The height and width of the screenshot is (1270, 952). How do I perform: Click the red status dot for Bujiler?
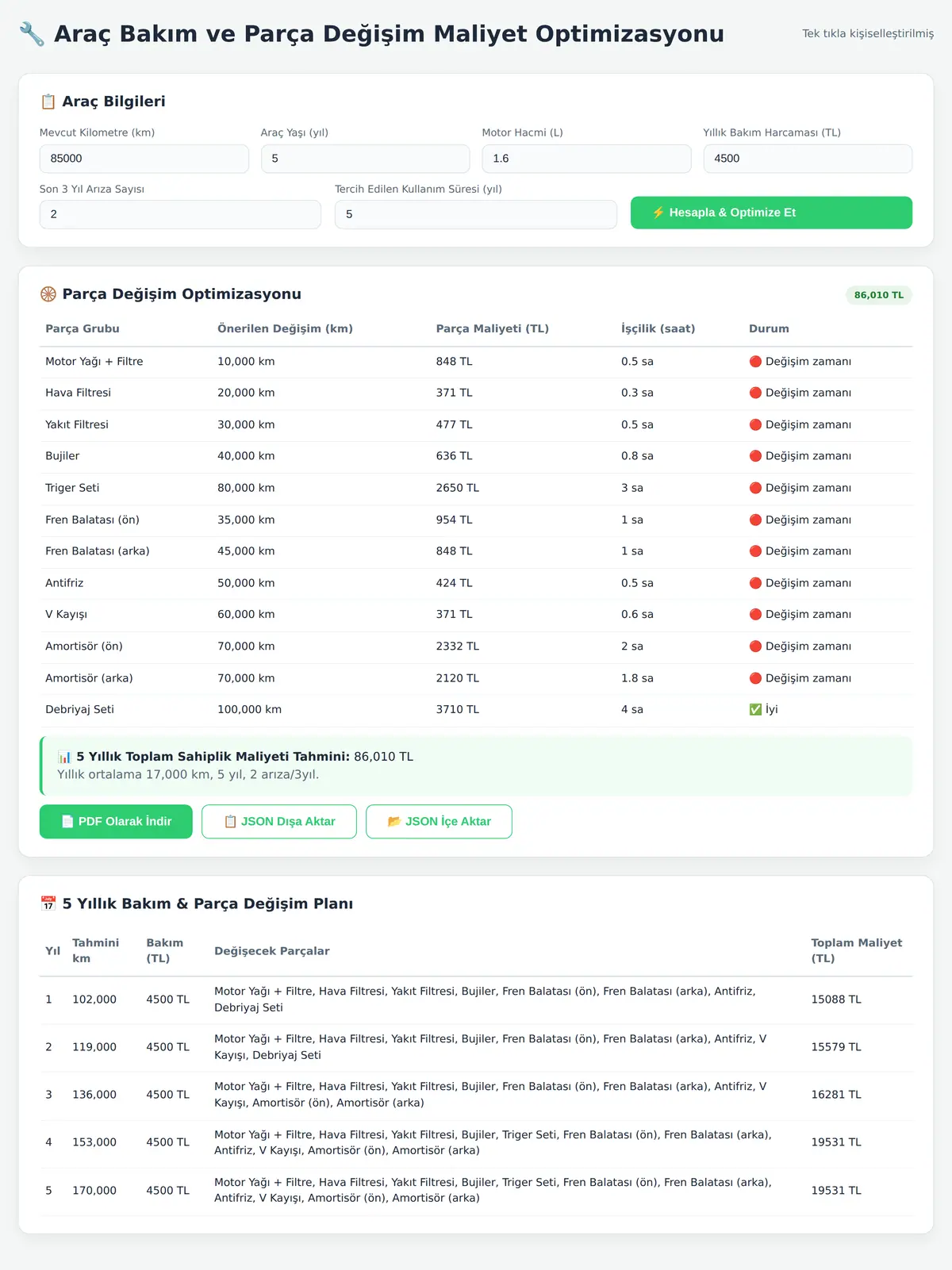click(x=755, y=456)
